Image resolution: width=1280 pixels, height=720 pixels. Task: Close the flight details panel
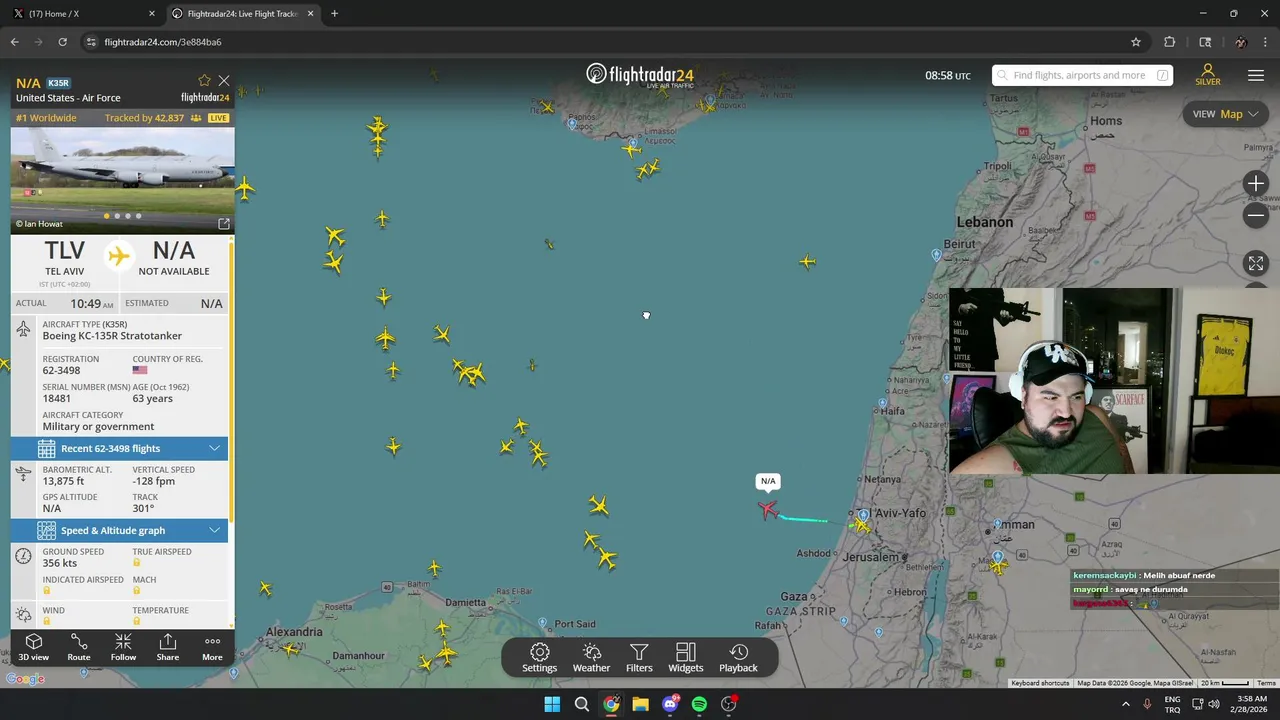click(x=224, y=80)
